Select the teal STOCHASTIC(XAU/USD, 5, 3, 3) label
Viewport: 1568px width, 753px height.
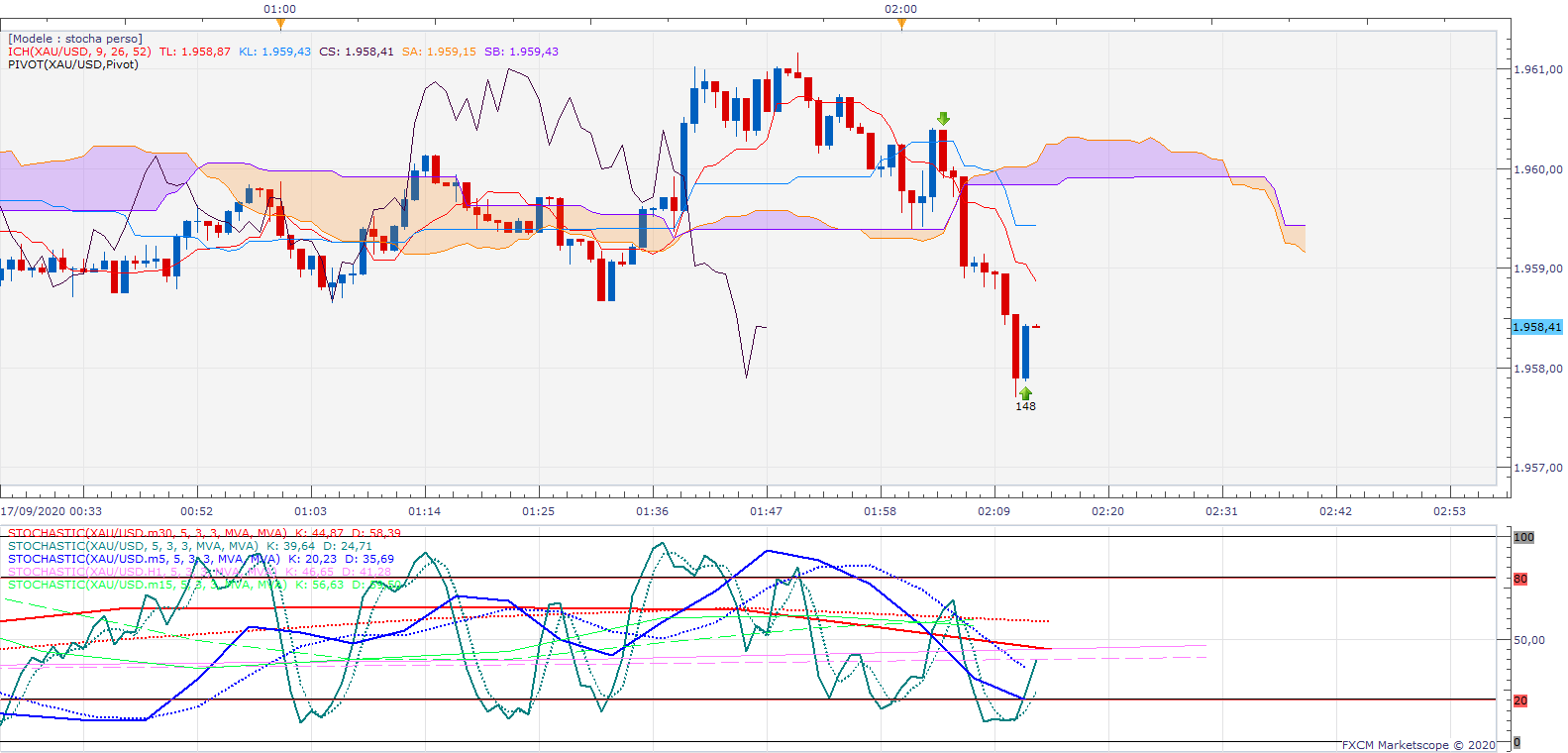(133, 546)
